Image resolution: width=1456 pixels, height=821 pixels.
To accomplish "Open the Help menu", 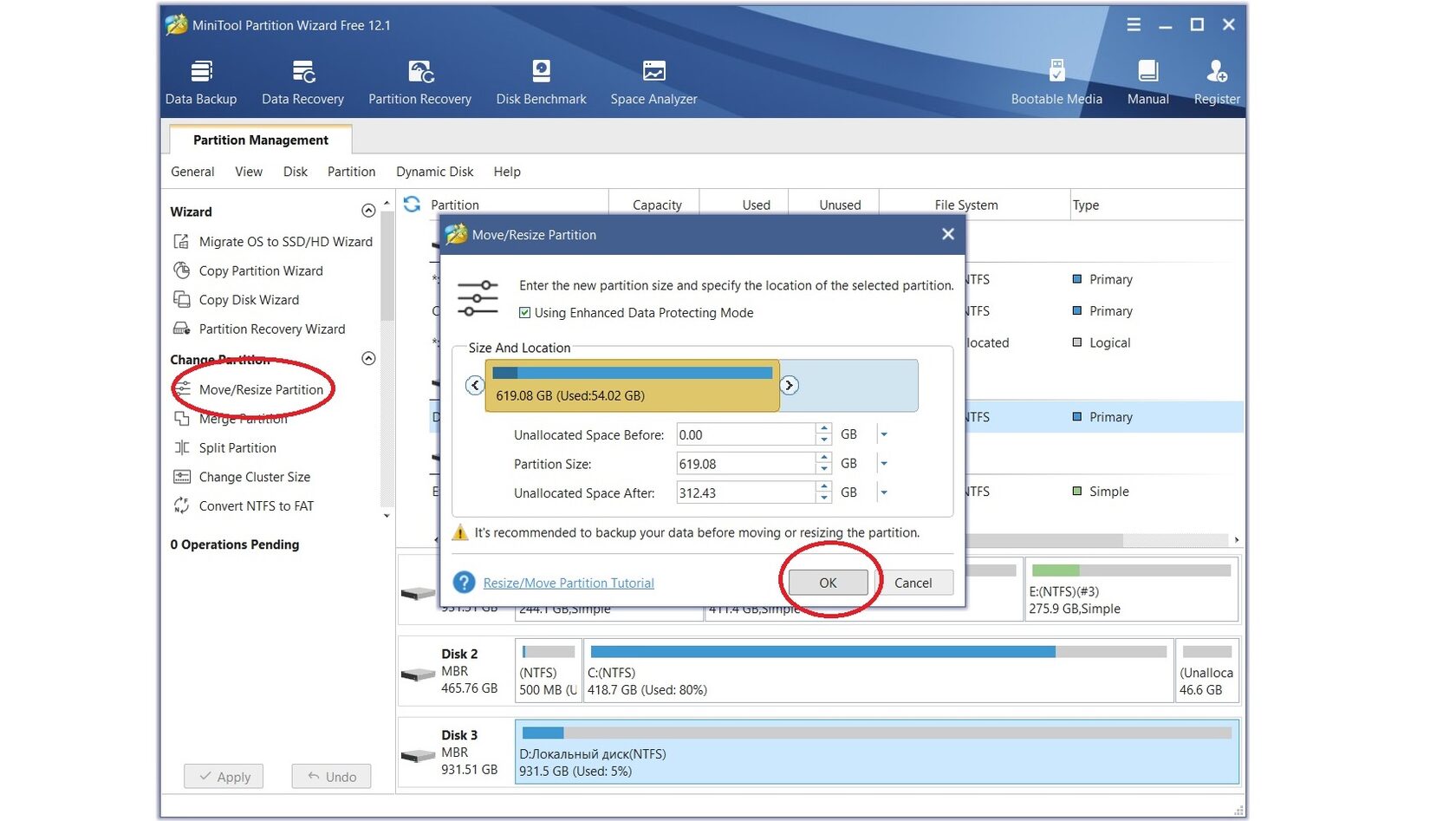I will tap(507, 172).
